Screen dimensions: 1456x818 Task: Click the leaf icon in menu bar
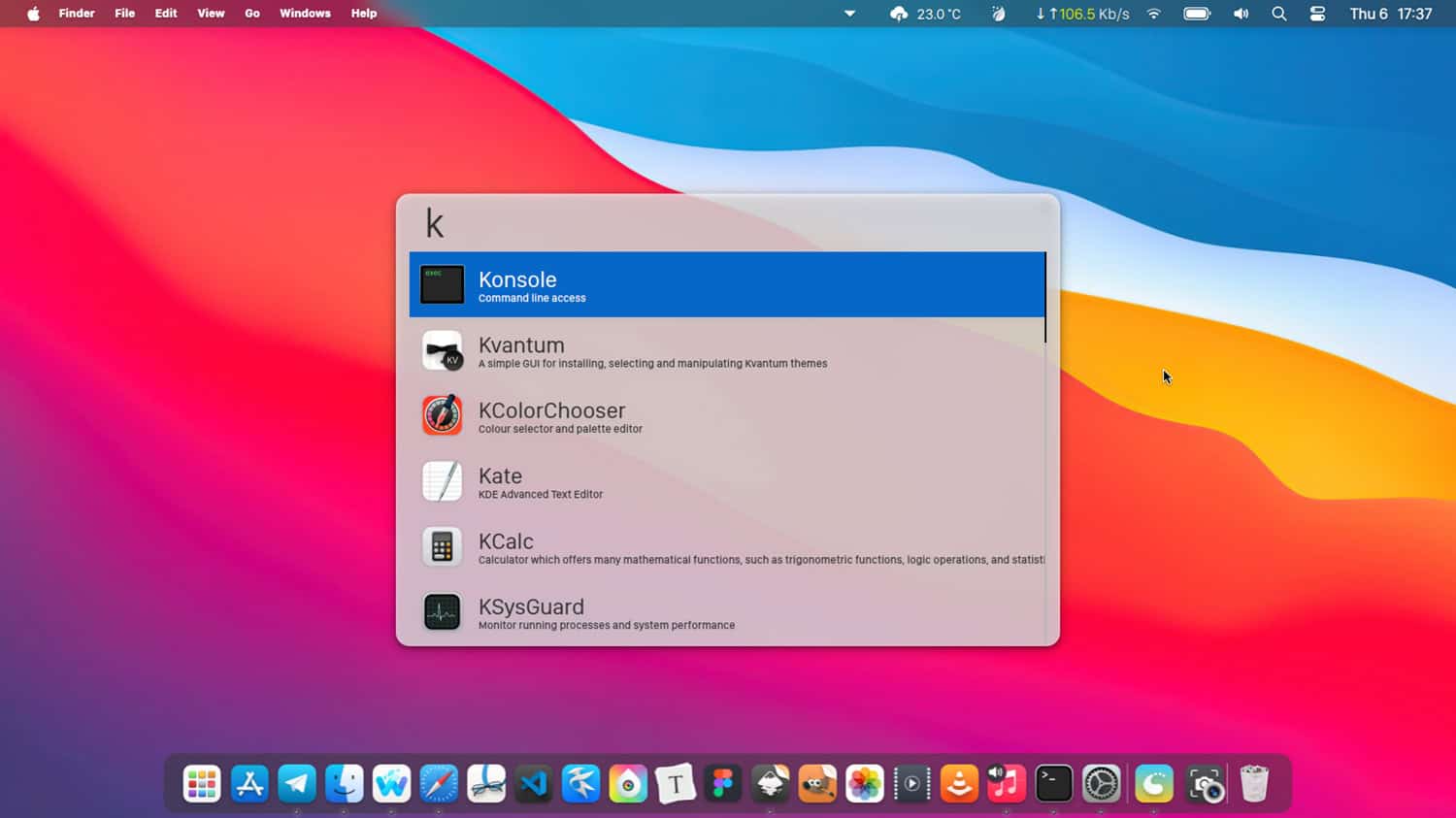998,14
